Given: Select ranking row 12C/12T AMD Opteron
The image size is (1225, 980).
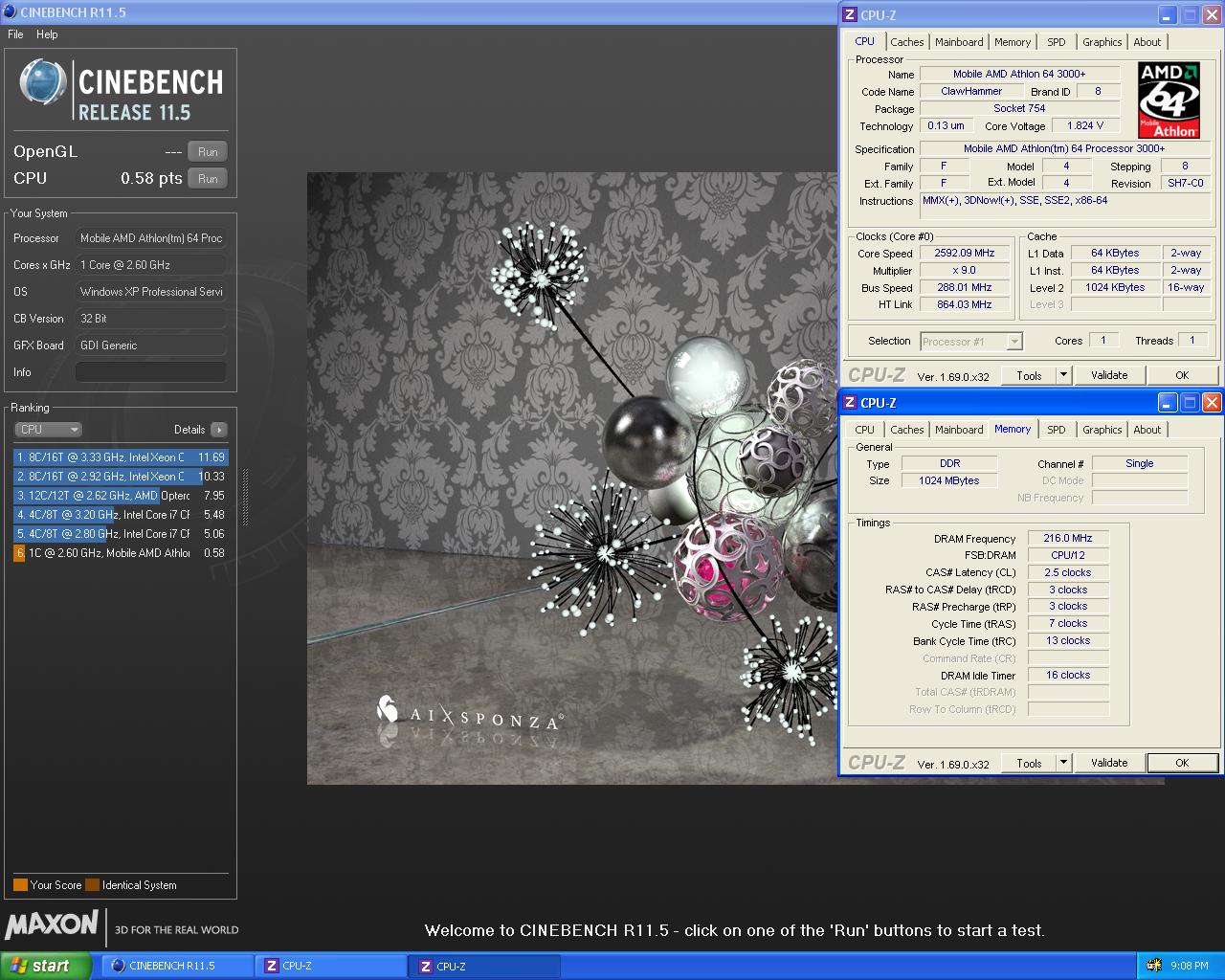Looking at the screenshot, I should (121, 496).
